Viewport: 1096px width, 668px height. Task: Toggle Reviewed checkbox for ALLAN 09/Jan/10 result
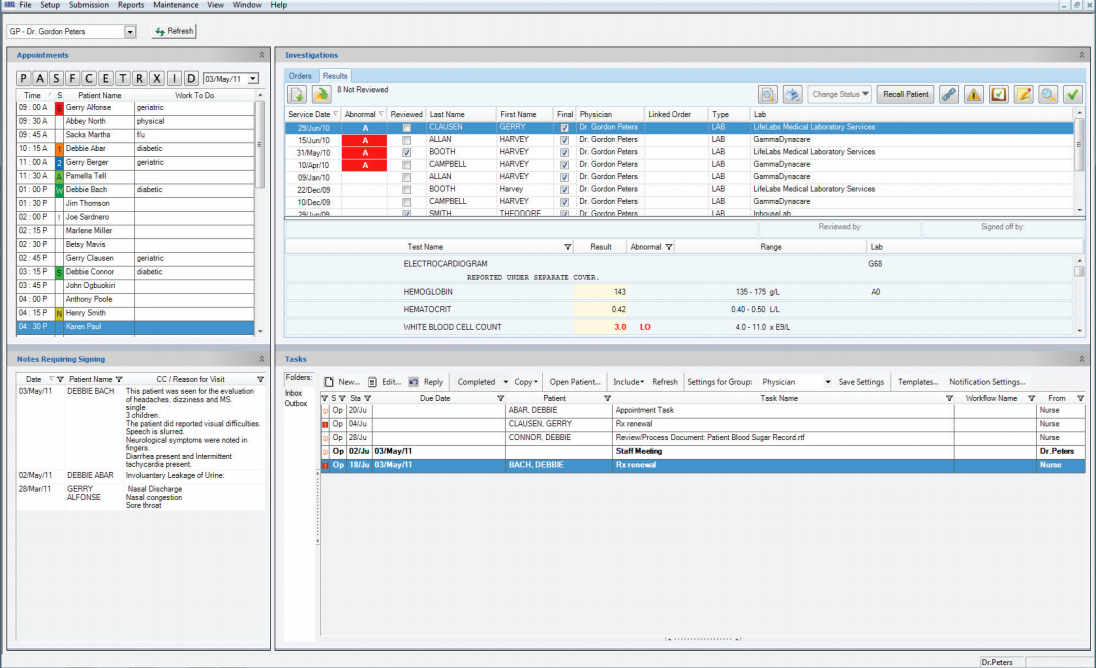coord(406,177)
